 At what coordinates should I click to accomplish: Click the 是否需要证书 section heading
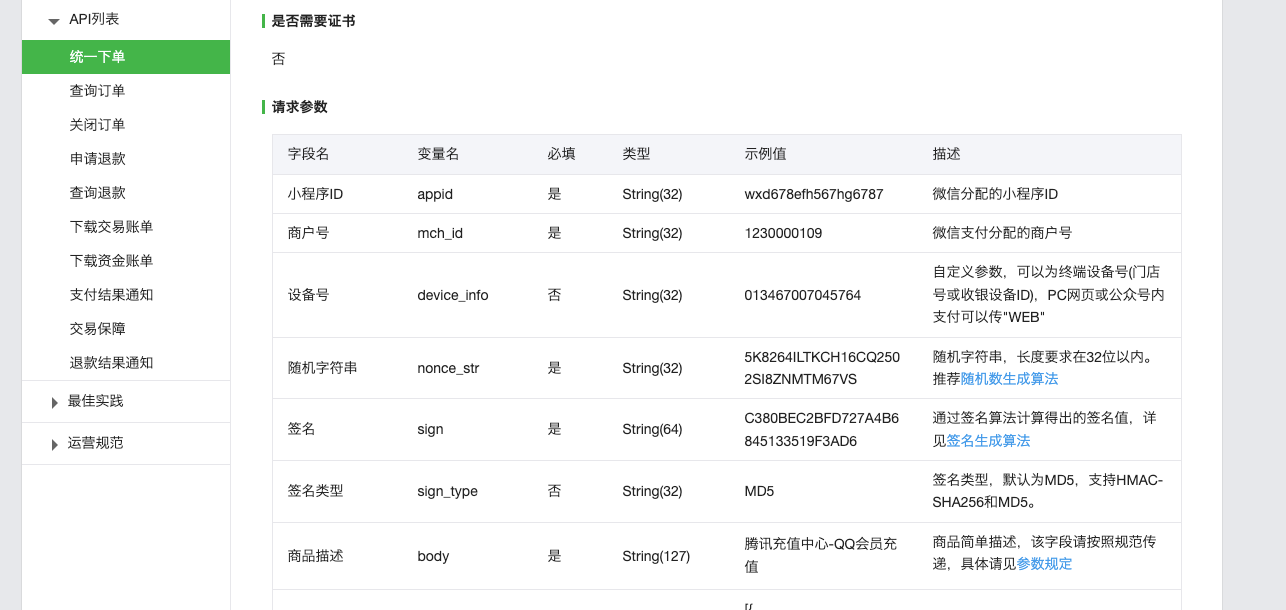pyautogui.click(x=313, y=21)
